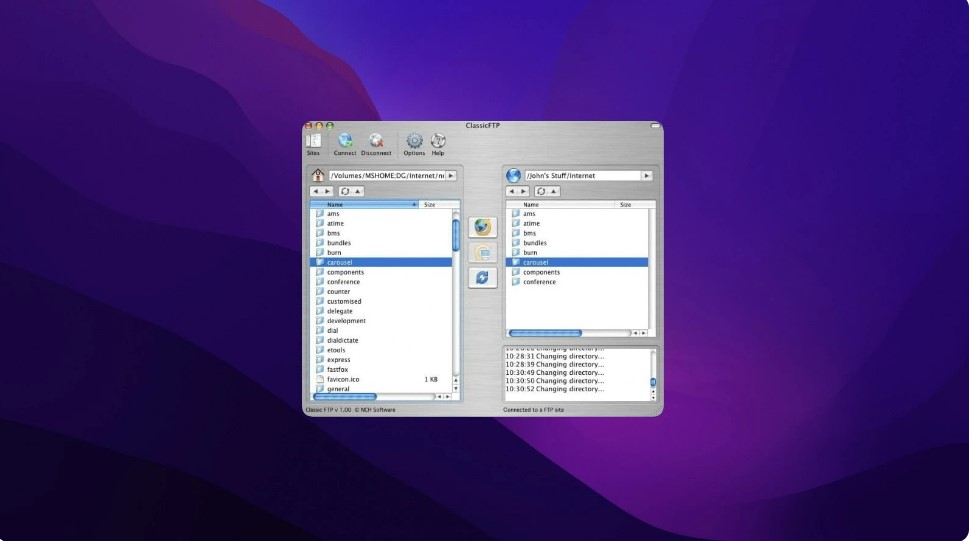969x541 pixels.
Task: Refresh the local pane listing
Action: (x=345, y=192)
